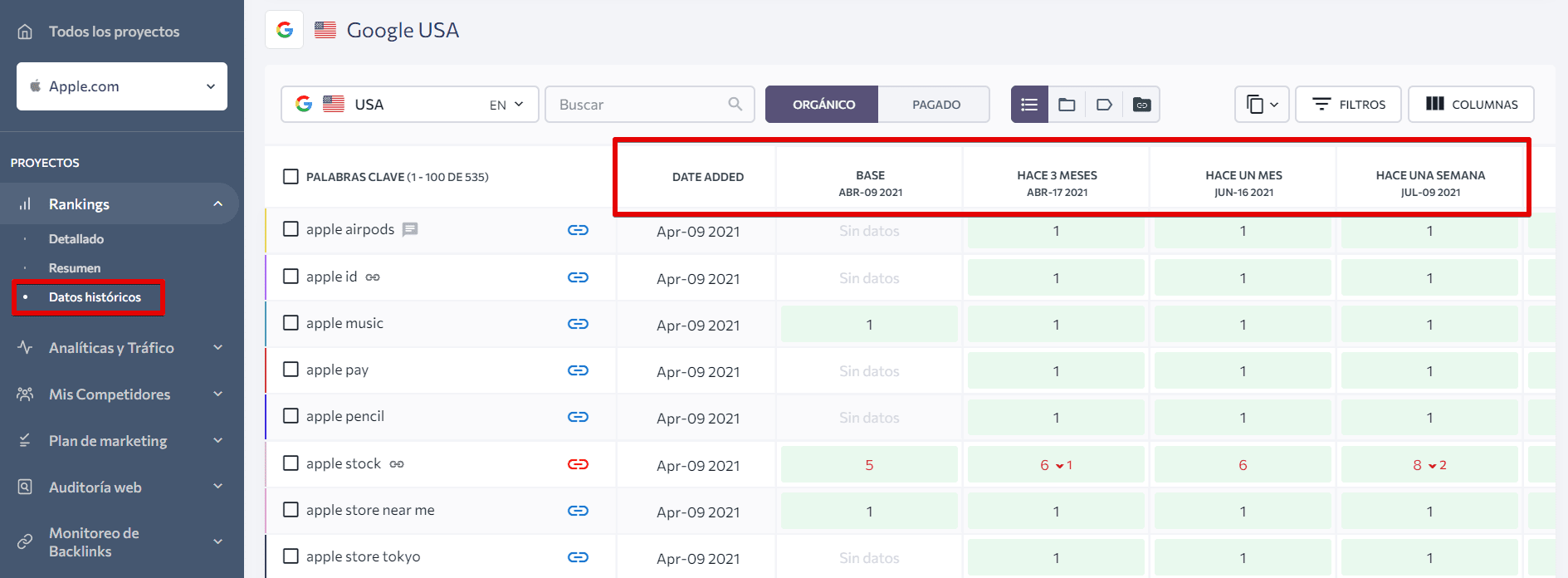The image size is (1568, 578).
Task: Click the Google logo icon in the page header
Action: (x=285, y=30)
